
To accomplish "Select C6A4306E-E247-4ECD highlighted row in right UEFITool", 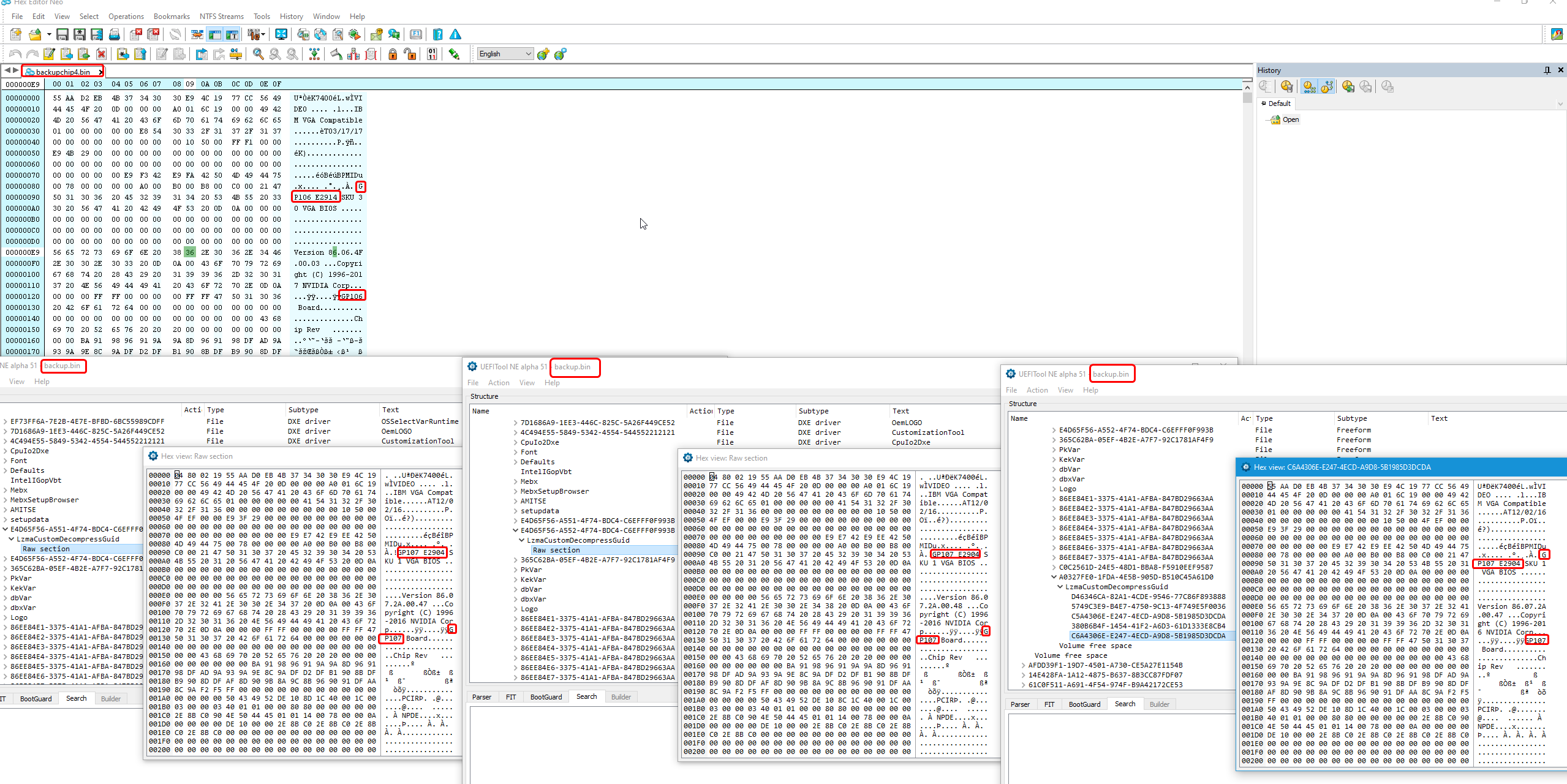I will pos(1148,636).
